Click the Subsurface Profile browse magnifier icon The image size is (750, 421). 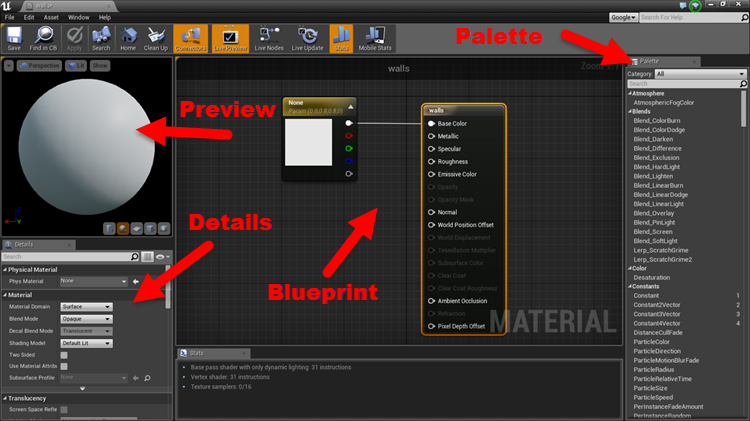coord(147,378)
